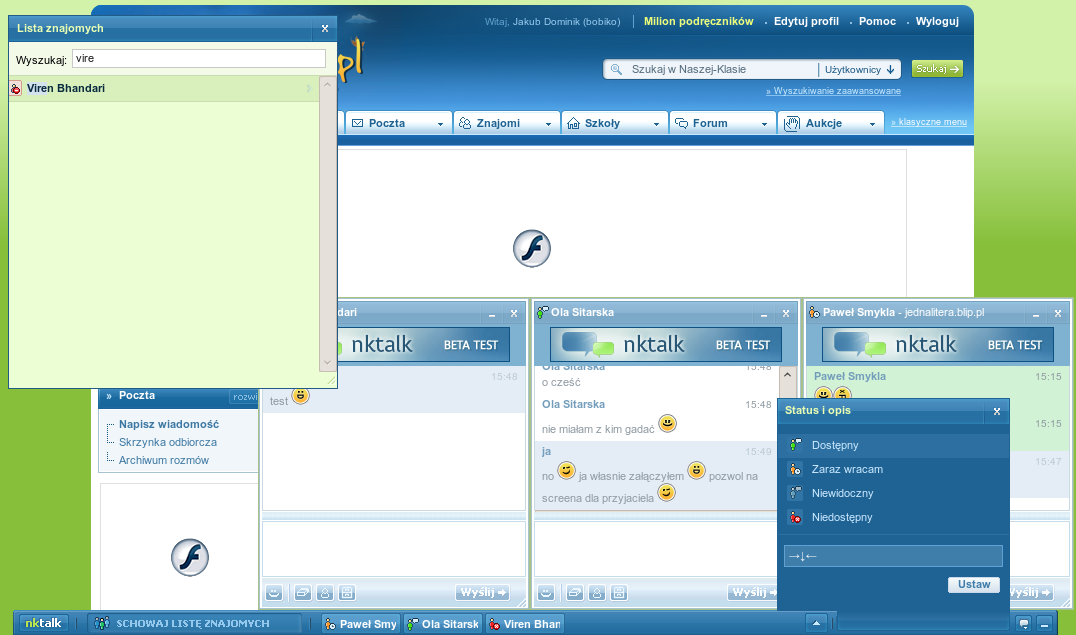Click the archive icon in Ola Sitarska chat
The height and width of the screenshot is (635, 1076).
point(618,592)
